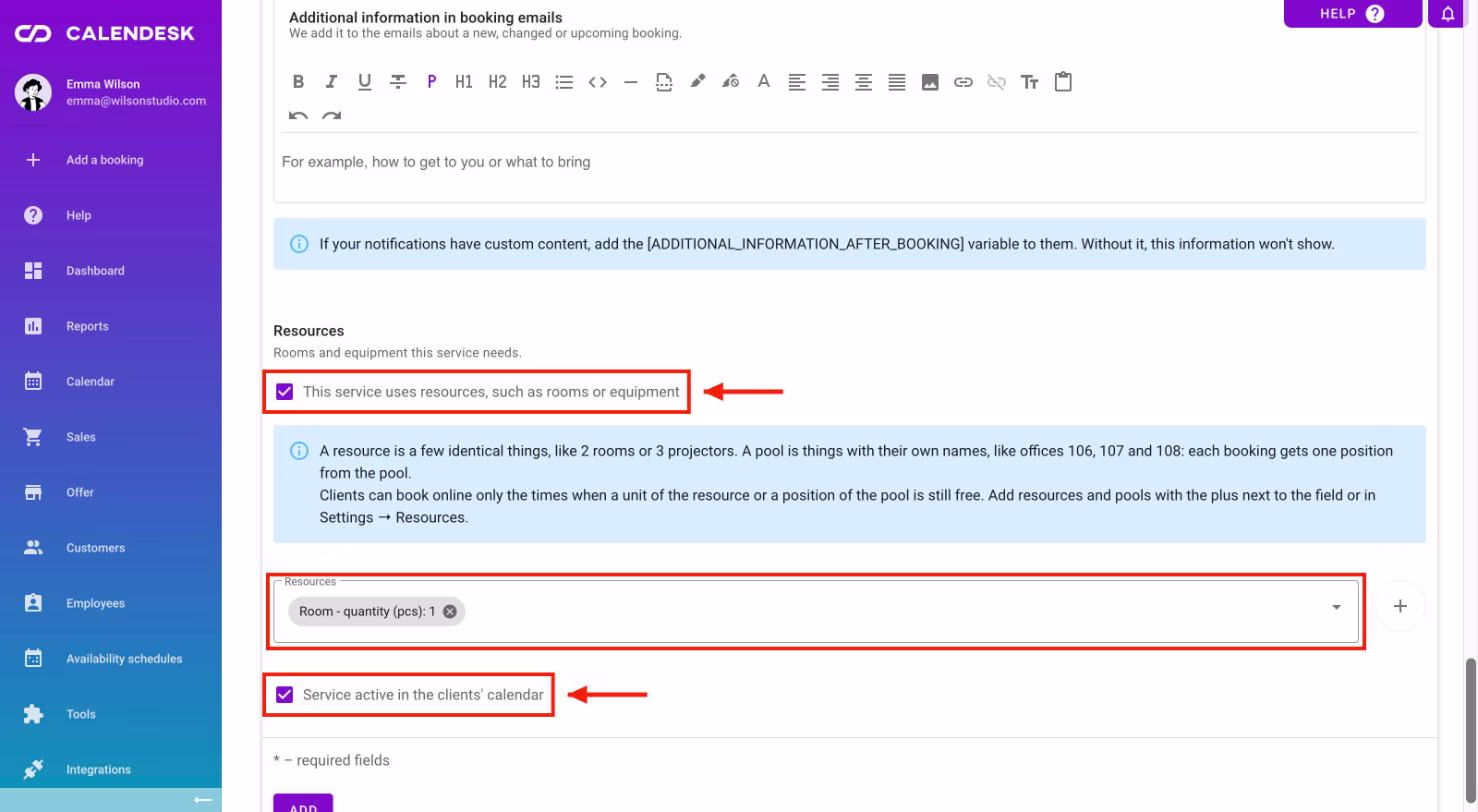Apply strikethrough formatting
This screenshot has height=812, width=1478.
[x=398, y=82]
